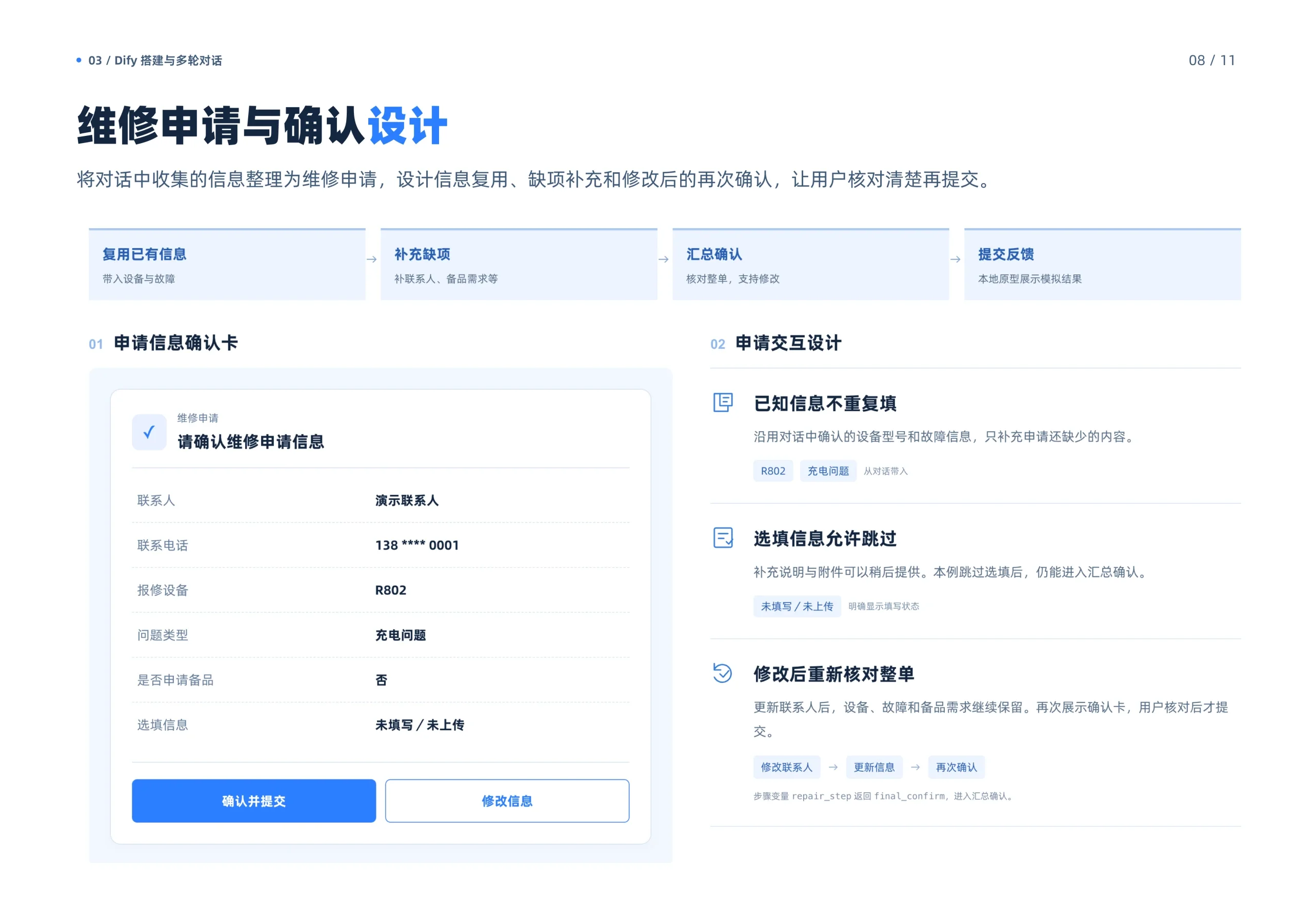Click the 确认并提交 button
Screen dimensions: 1313x924
pos(254,800)
